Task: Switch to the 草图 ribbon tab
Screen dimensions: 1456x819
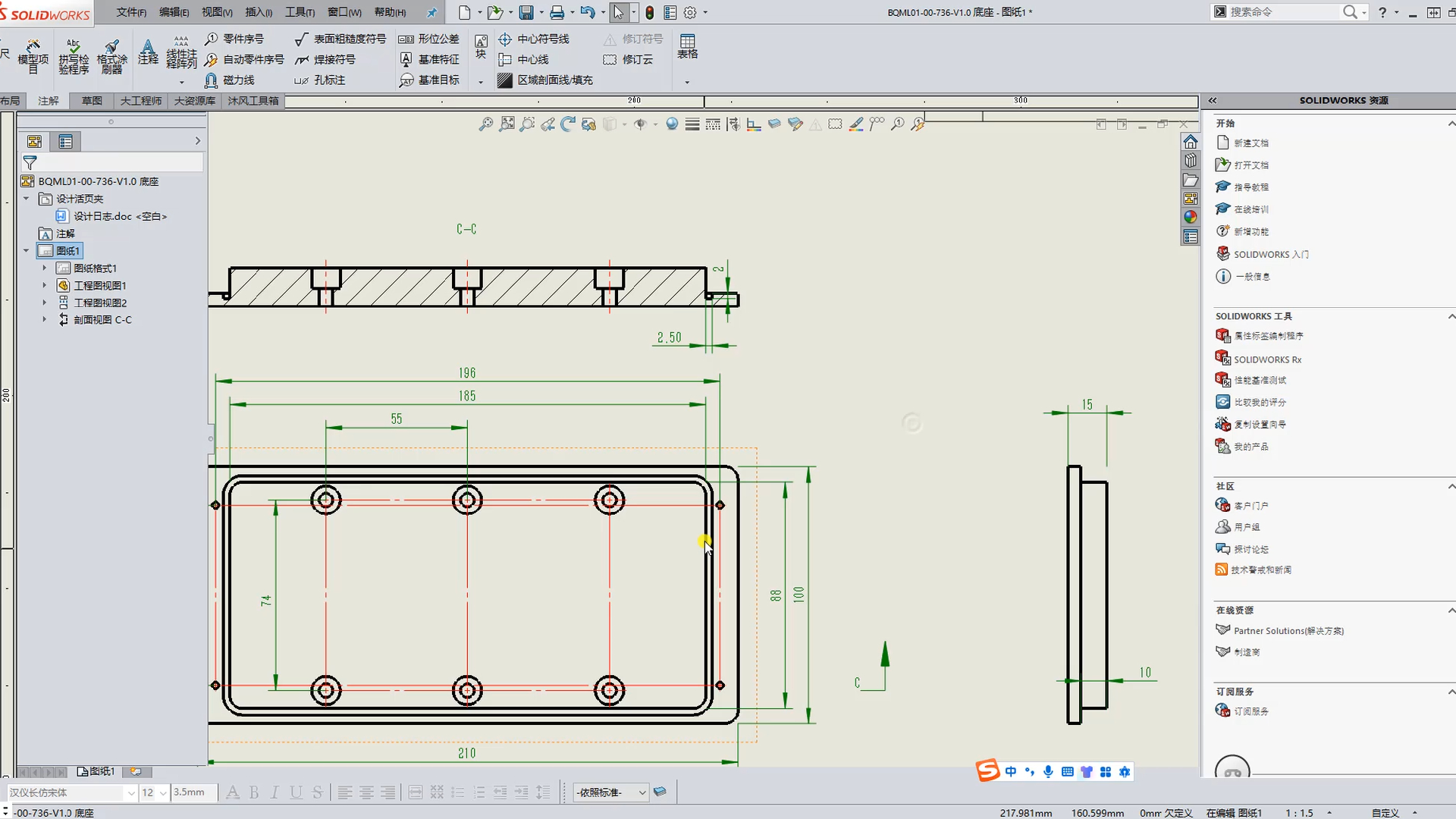Action: pos(90,100)
